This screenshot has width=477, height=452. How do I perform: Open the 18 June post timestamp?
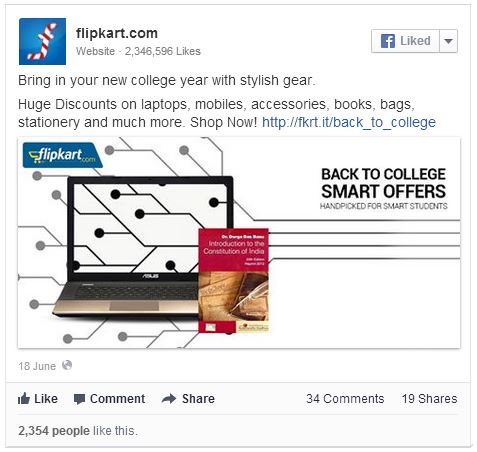(x=37, y=366)
